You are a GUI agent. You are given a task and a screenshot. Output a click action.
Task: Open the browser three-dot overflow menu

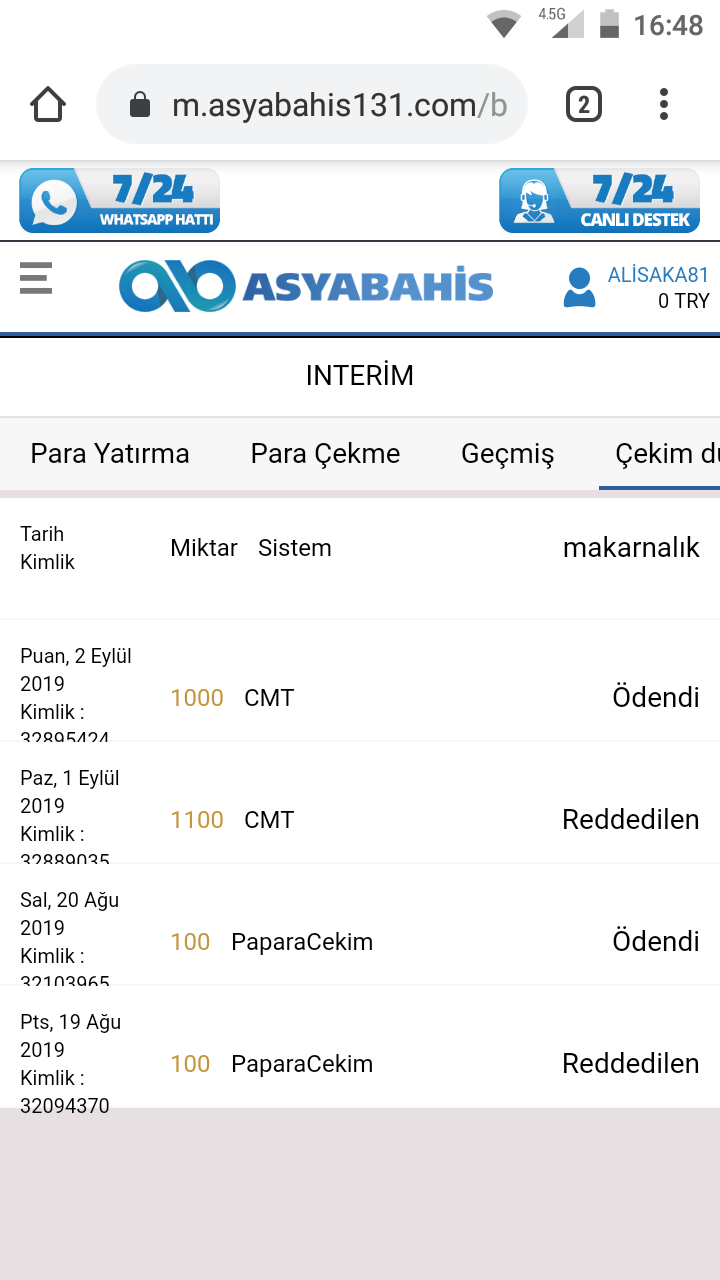[x=664, y=105]
